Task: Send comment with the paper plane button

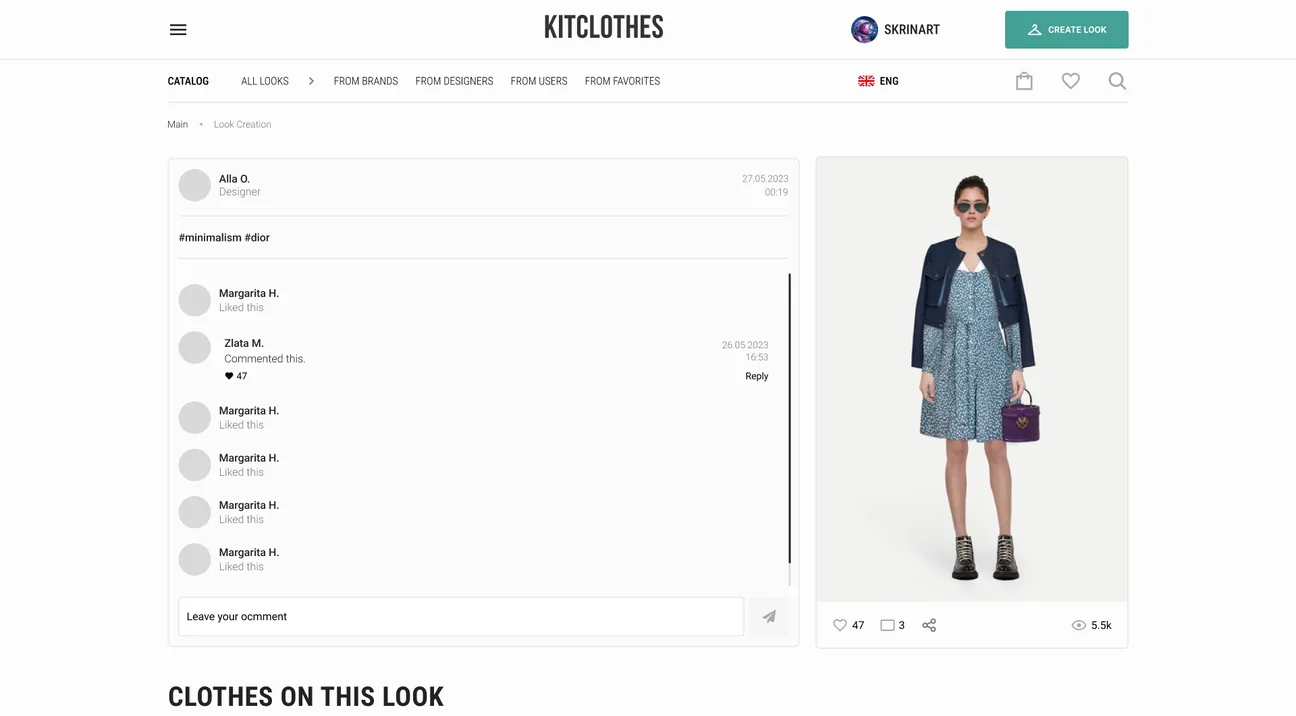Action: click(769, 617)
